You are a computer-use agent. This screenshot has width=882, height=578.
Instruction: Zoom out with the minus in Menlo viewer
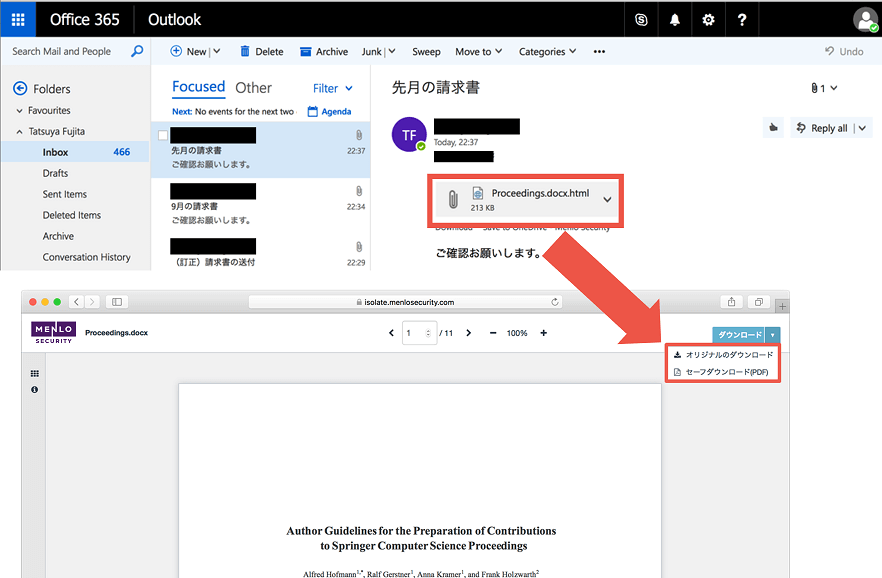(x=493, y=333)
